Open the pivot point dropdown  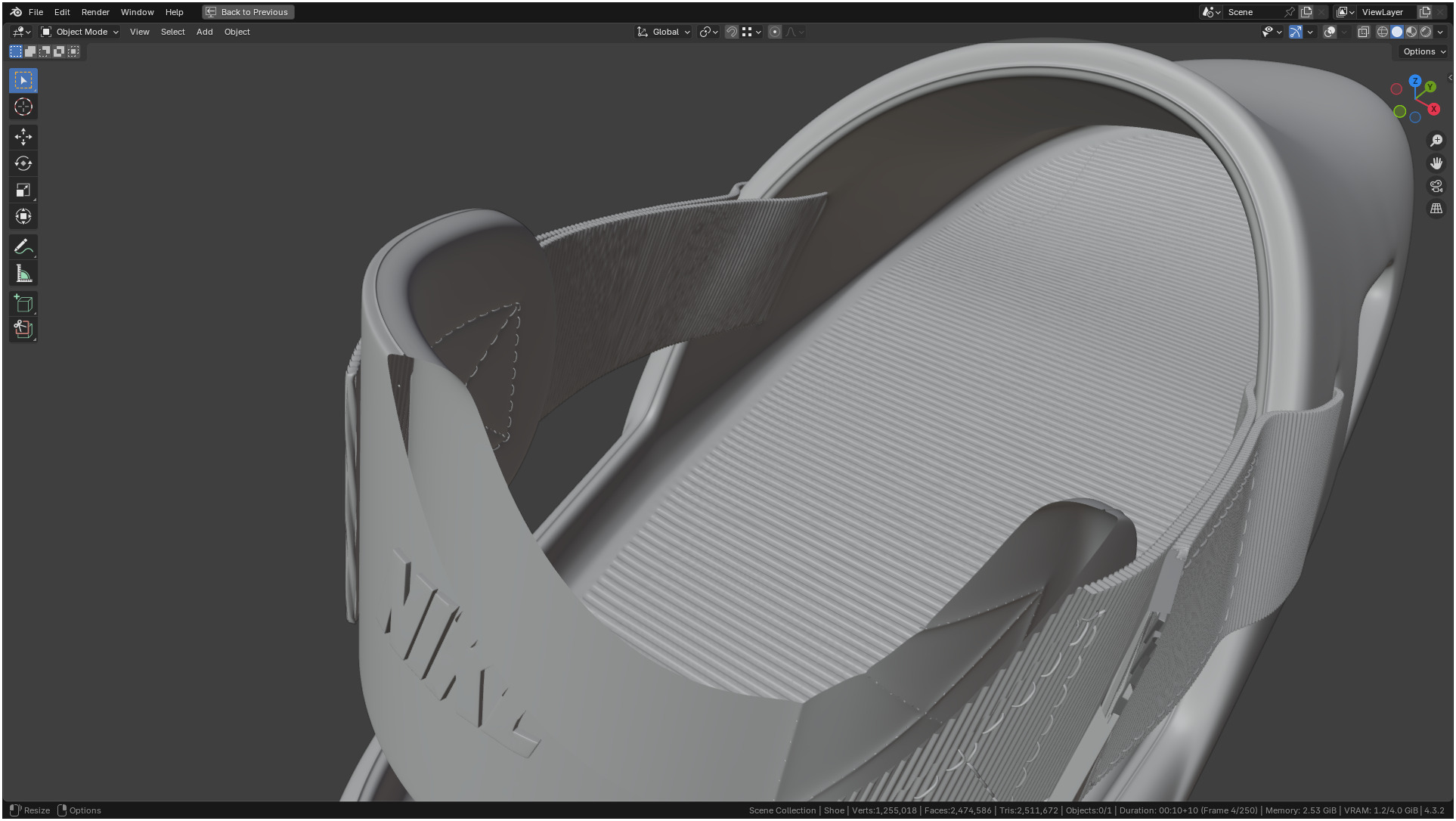point(708,32)
